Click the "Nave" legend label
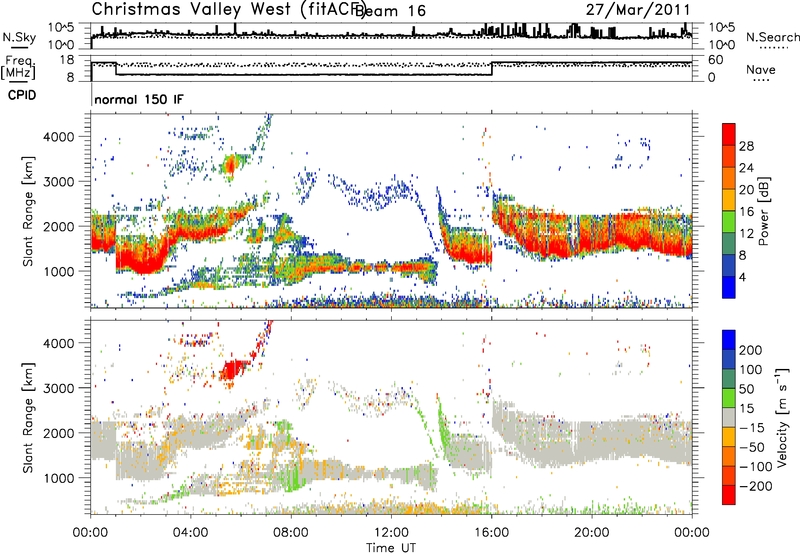Viewport: 800px width, 554px height. point(760,70)
